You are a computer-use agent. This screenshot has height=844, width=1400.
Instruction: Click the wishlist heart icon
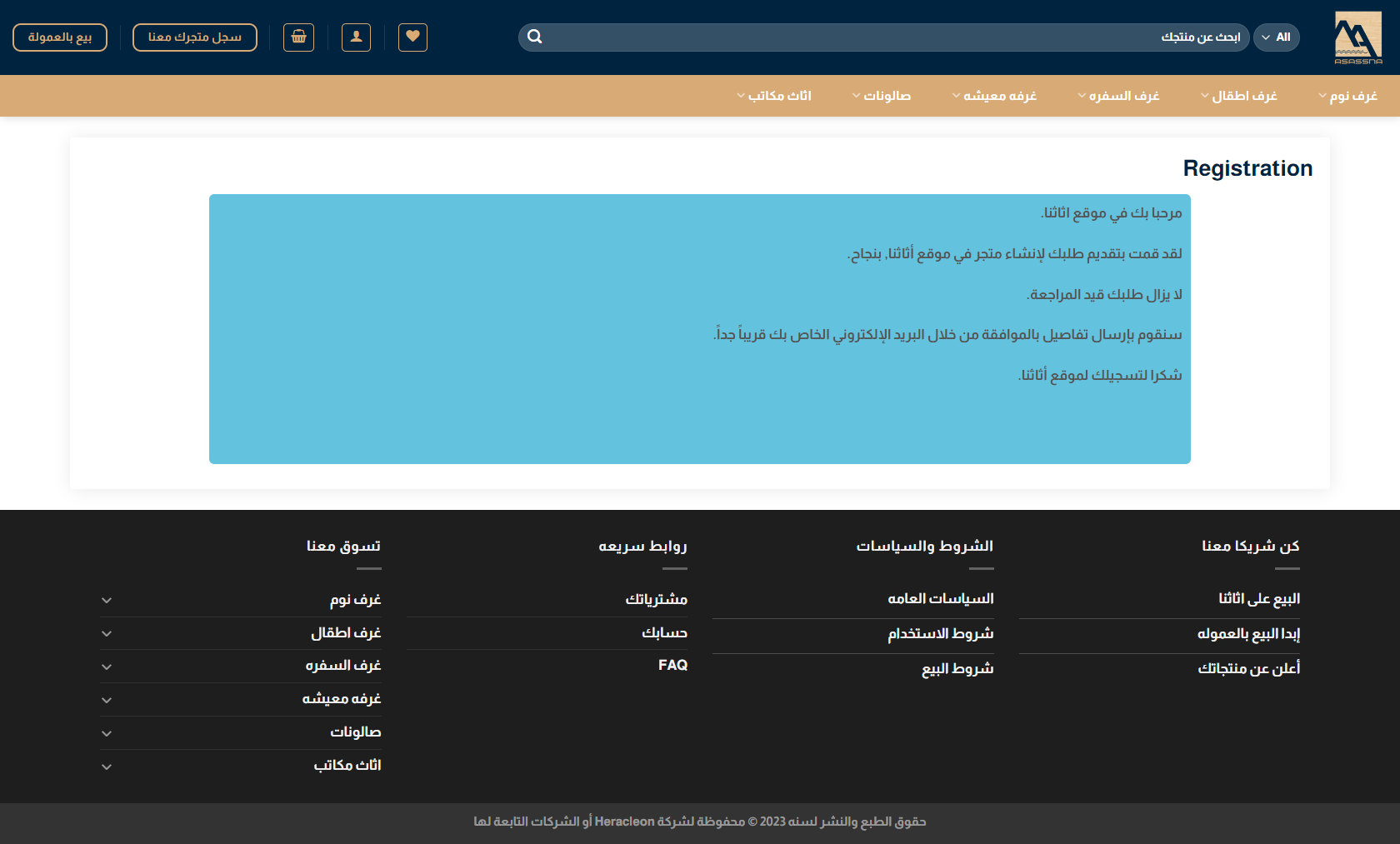[x=412, y=37]
